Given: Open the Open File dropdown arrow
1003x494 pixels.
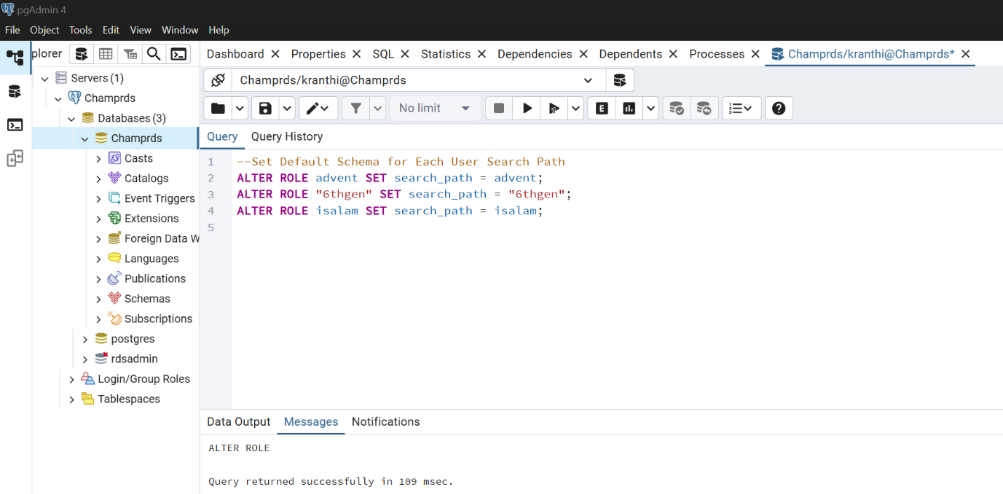Looking at the screenshot, I should (x=240, y=108).
